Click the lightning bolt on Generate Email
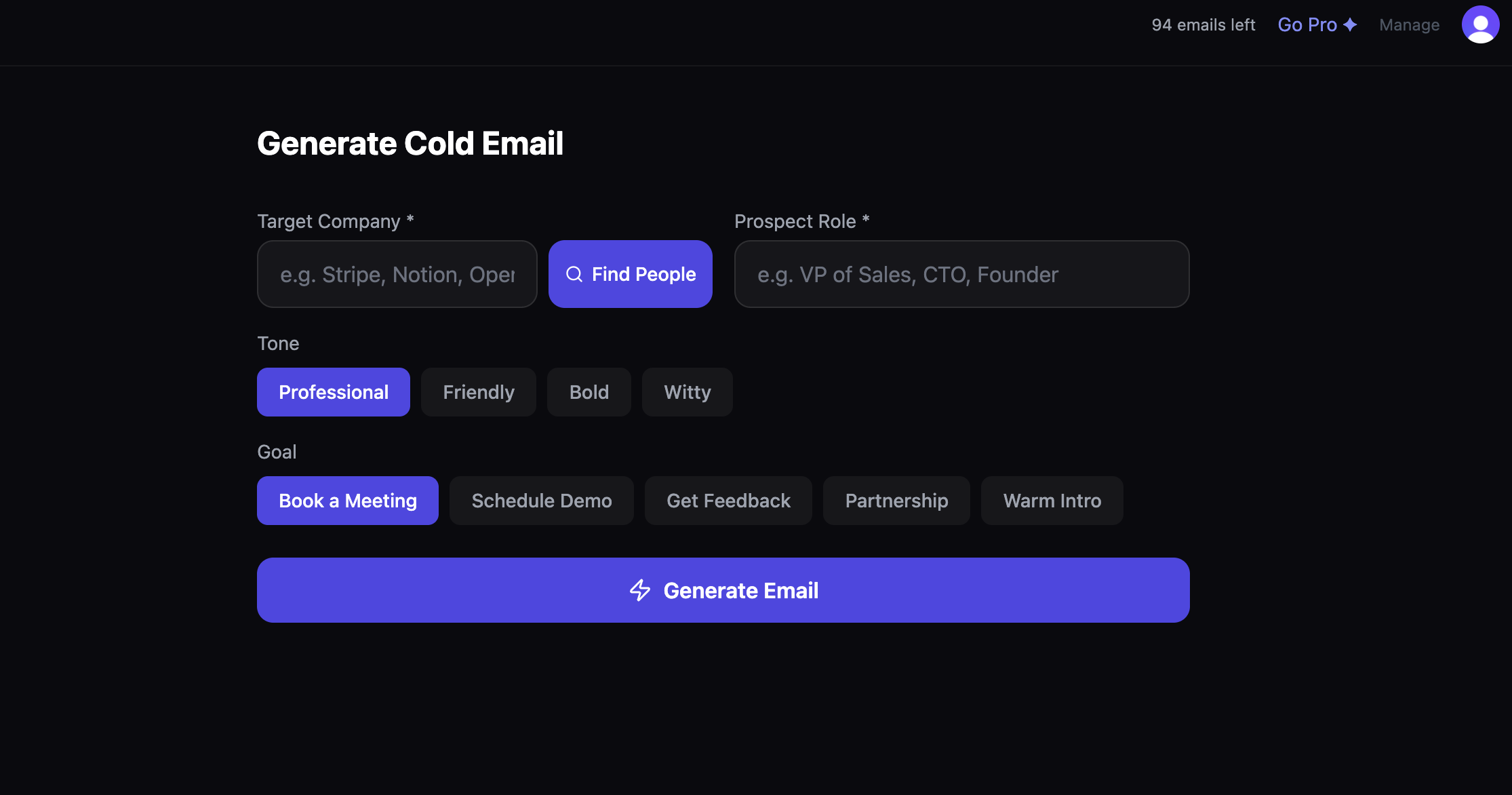The height and width of the screenshot is (795, 1512). pos(640,590)
